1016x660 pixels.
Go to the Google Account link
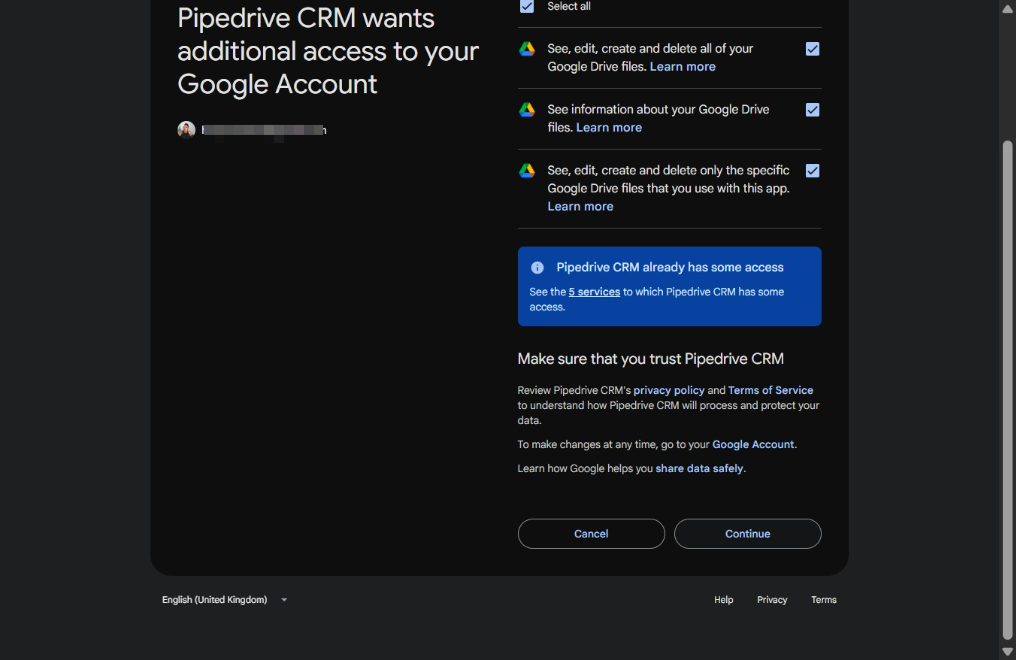[753, 445]
